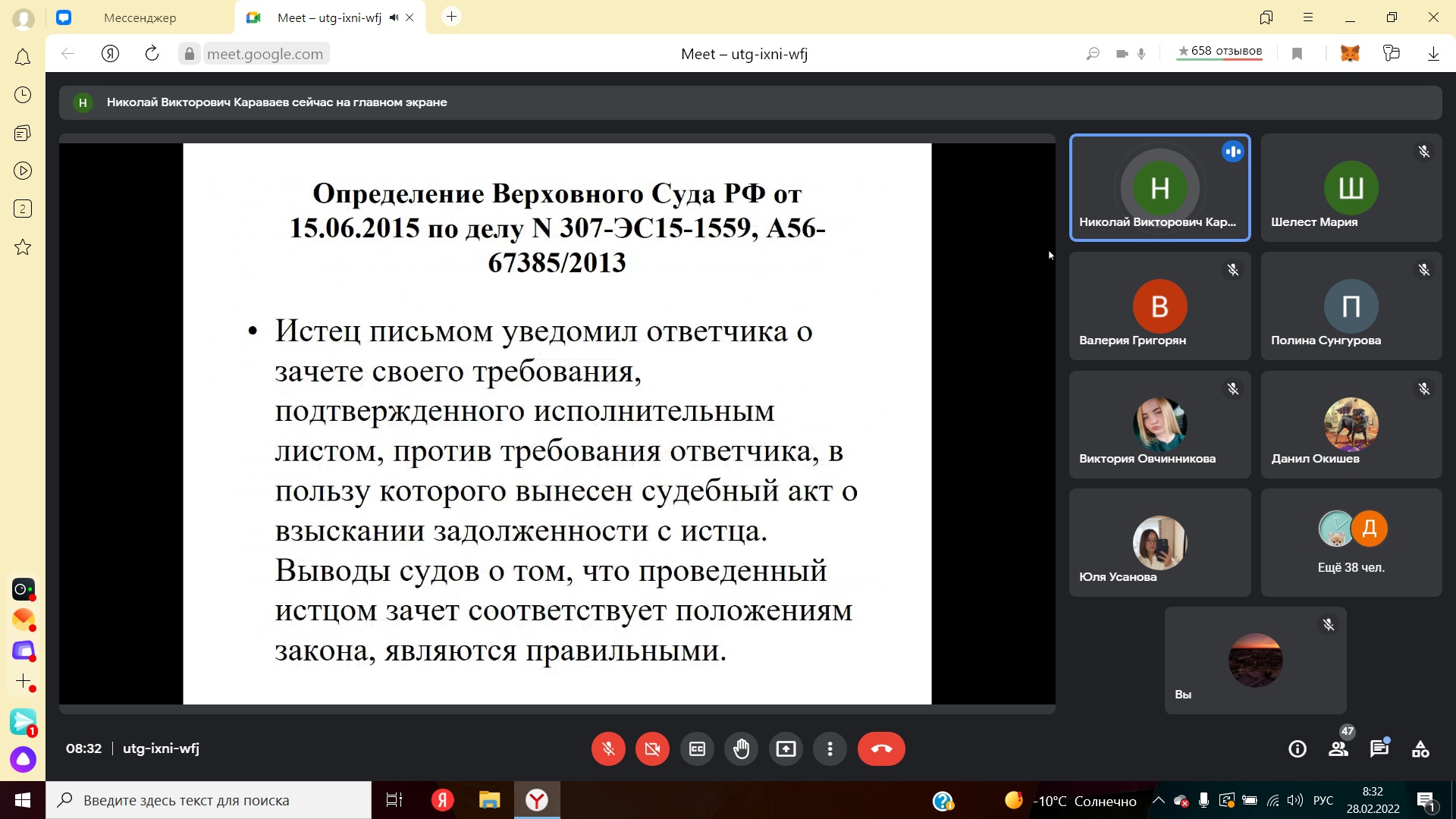Open messenger icon with badge in sidebar
Viewport: 1456px width, 819px height.
(23, 721)
